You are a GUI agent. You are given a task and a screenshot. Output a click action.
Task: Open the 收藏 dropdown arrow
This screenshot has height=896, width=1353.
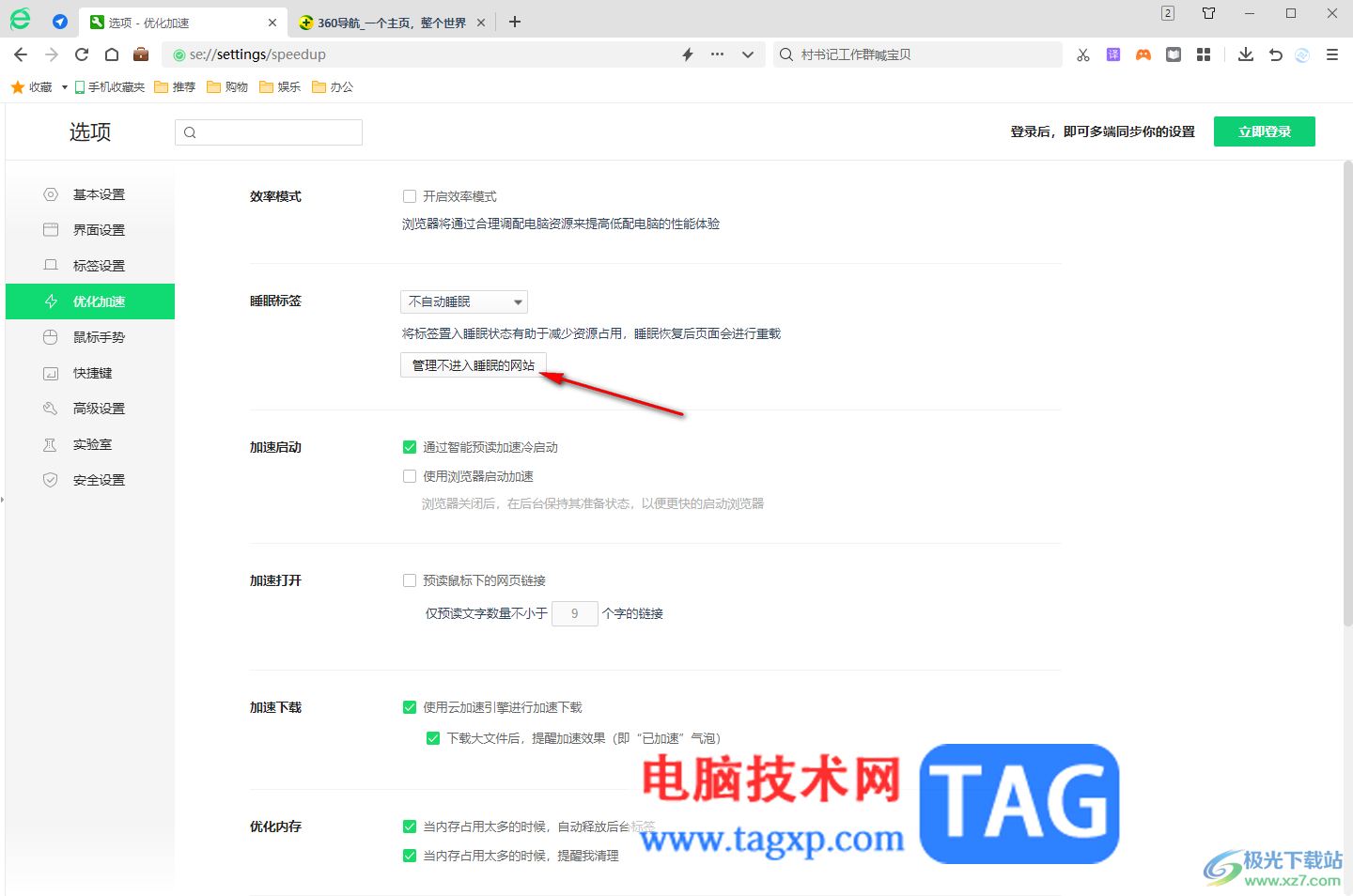click(x=63, y=86)
